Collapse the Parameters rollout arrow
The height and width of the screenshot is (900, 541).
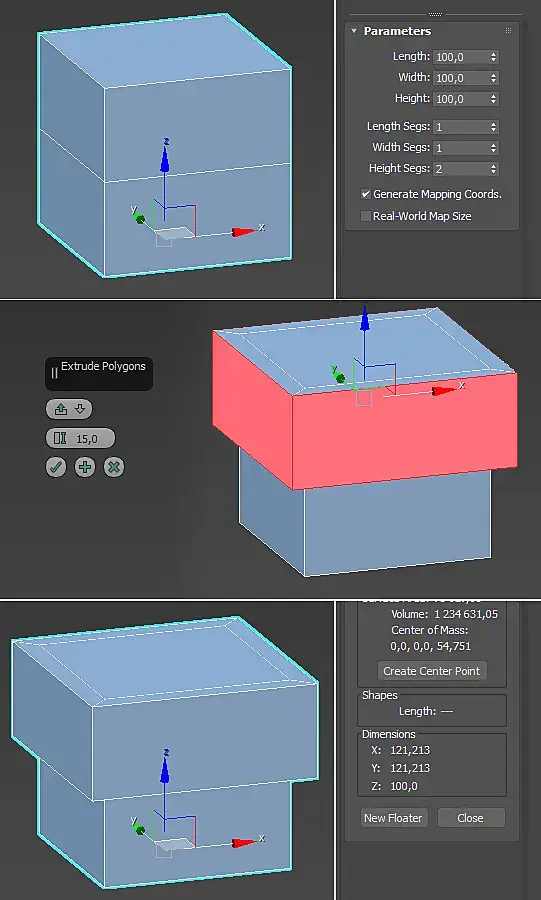point(354,30)
